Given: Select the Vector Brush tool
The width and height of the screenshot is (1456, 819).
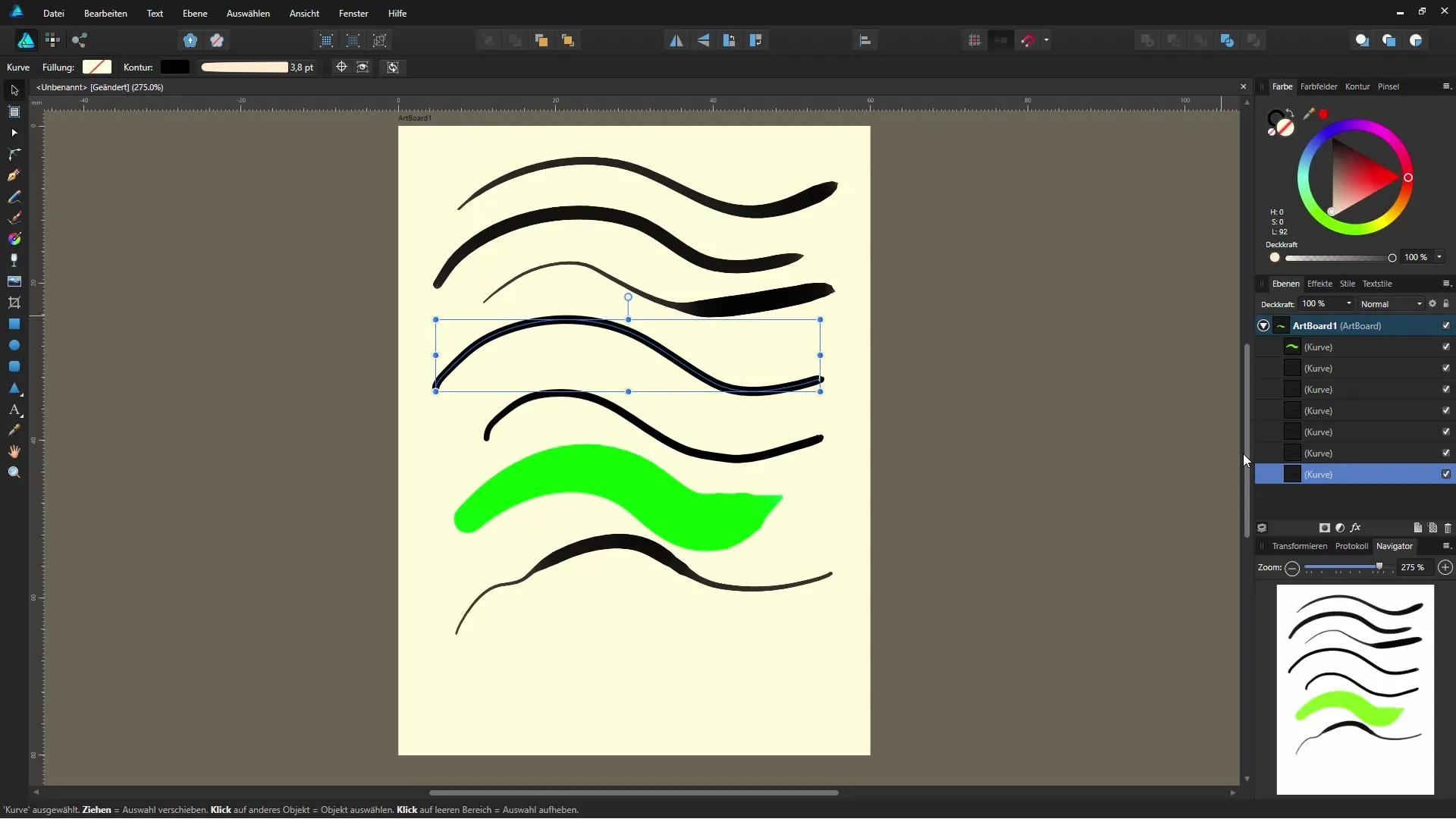Looking at the screenshot, I should [14, 218].
